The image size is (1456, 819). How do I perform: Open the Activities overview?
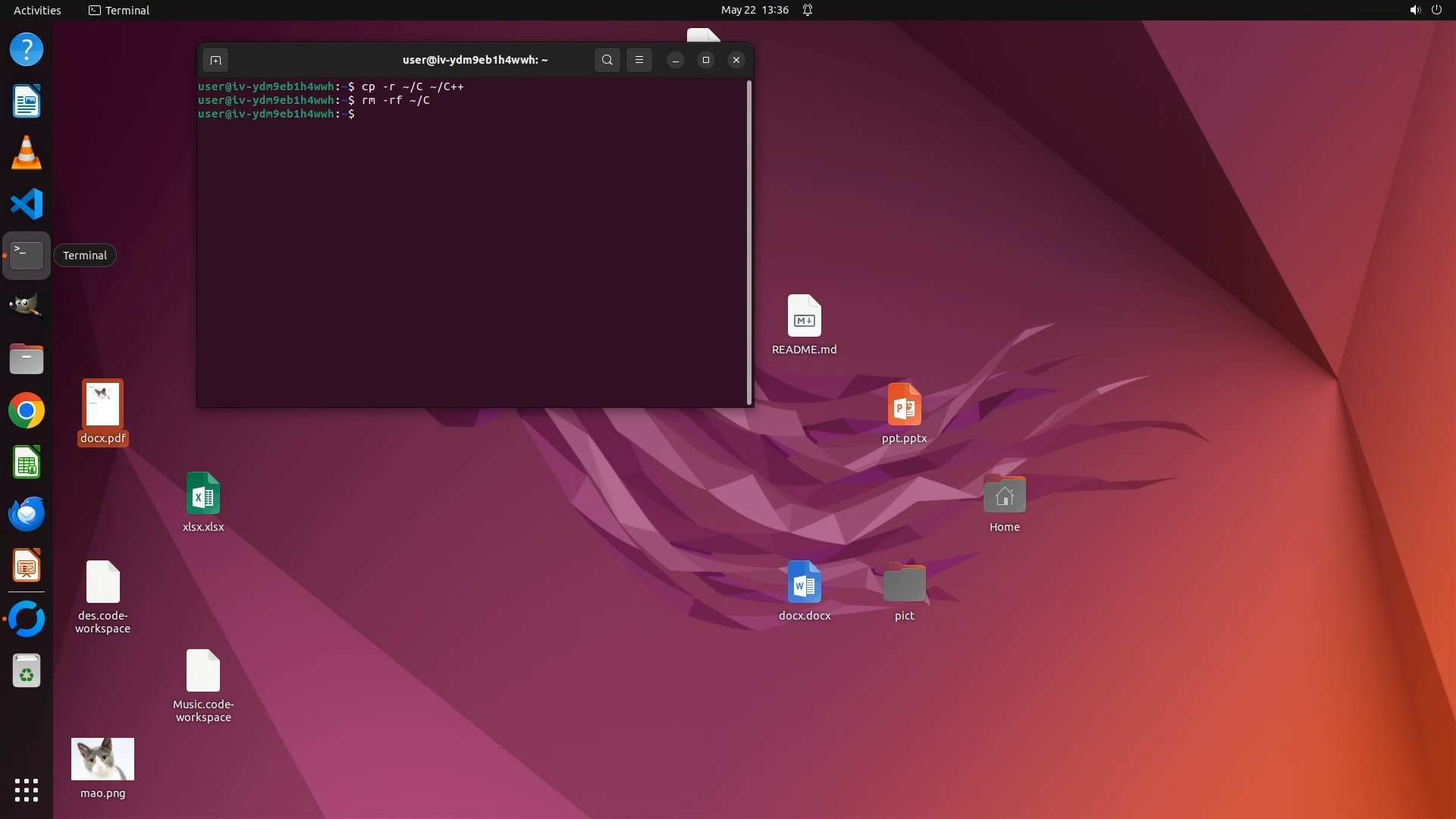pyautogui.click(x=37, y=10)
